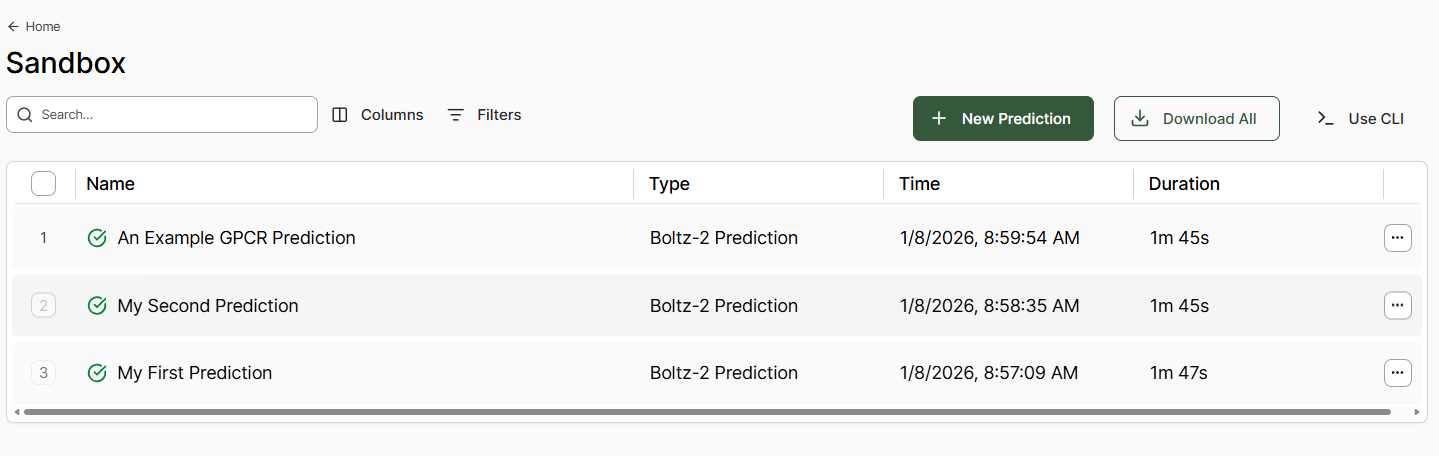
Task: Open the three-dot menu for My Second Prediction
Action: tap(1397, 306)
